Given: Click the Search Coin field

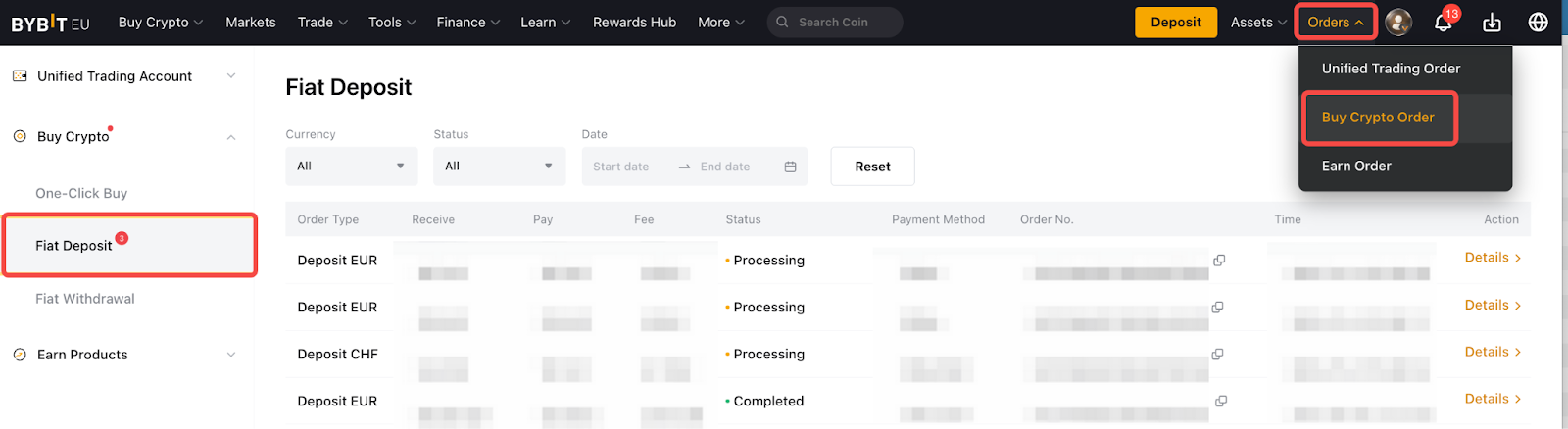Looking at the screenshot, I should tap(843, 23).
